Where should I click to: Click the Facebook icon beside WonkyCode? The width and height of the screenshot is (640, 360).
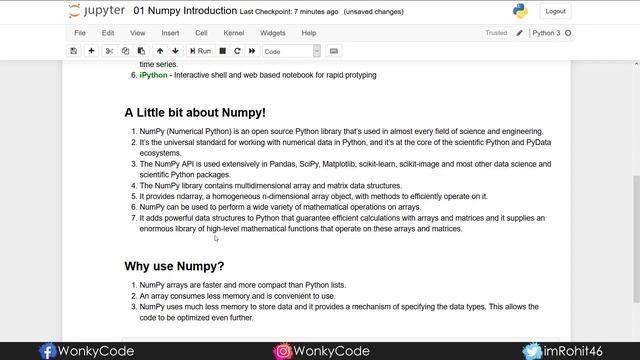(x=47, y=351)
